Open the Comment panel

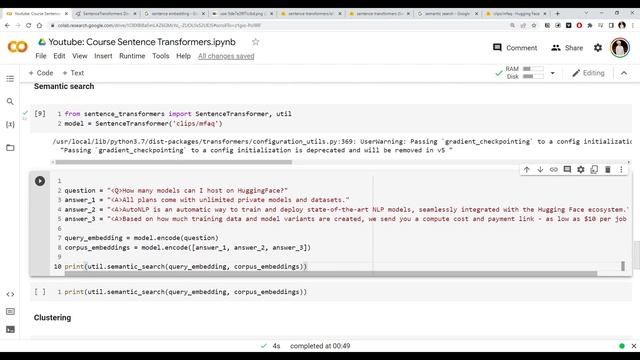(x=515, y=48)
